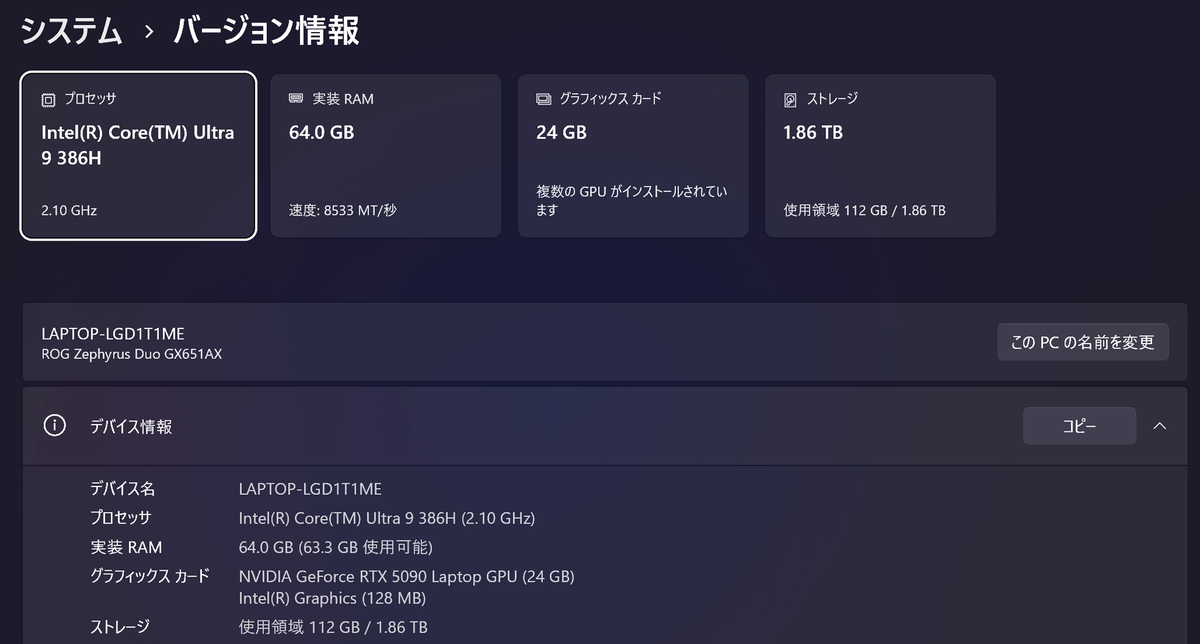
Task: Click 複数の GPU がインストールされています text
Action: [x=631, y=201]
